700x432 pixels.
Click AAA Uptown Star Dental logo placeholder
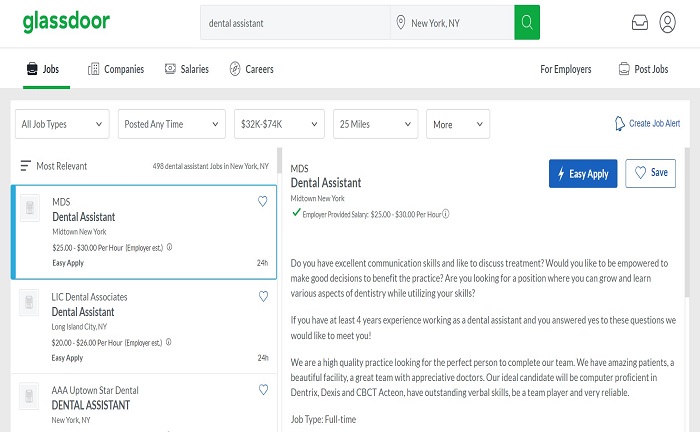pos(29,396)
